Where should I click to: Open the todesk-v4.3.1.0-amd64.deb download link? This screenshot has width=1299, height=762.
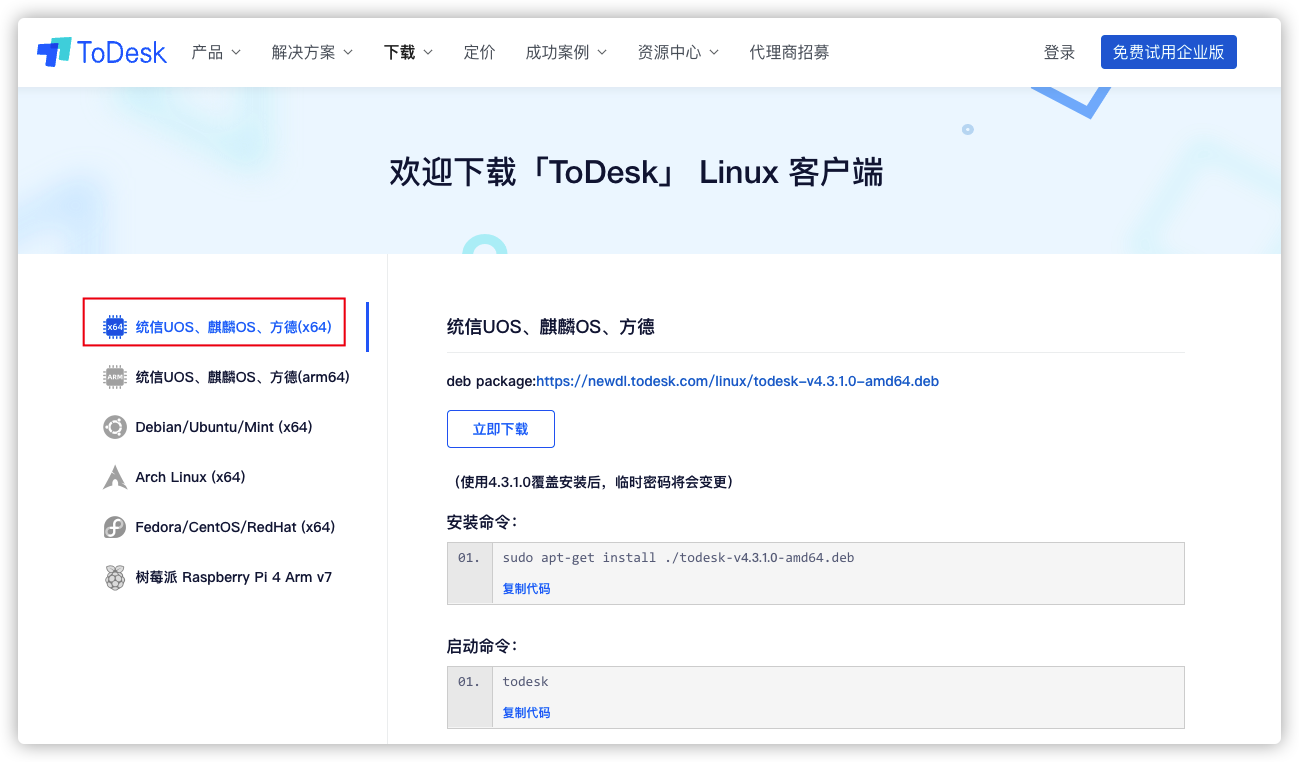click(738, 381)
